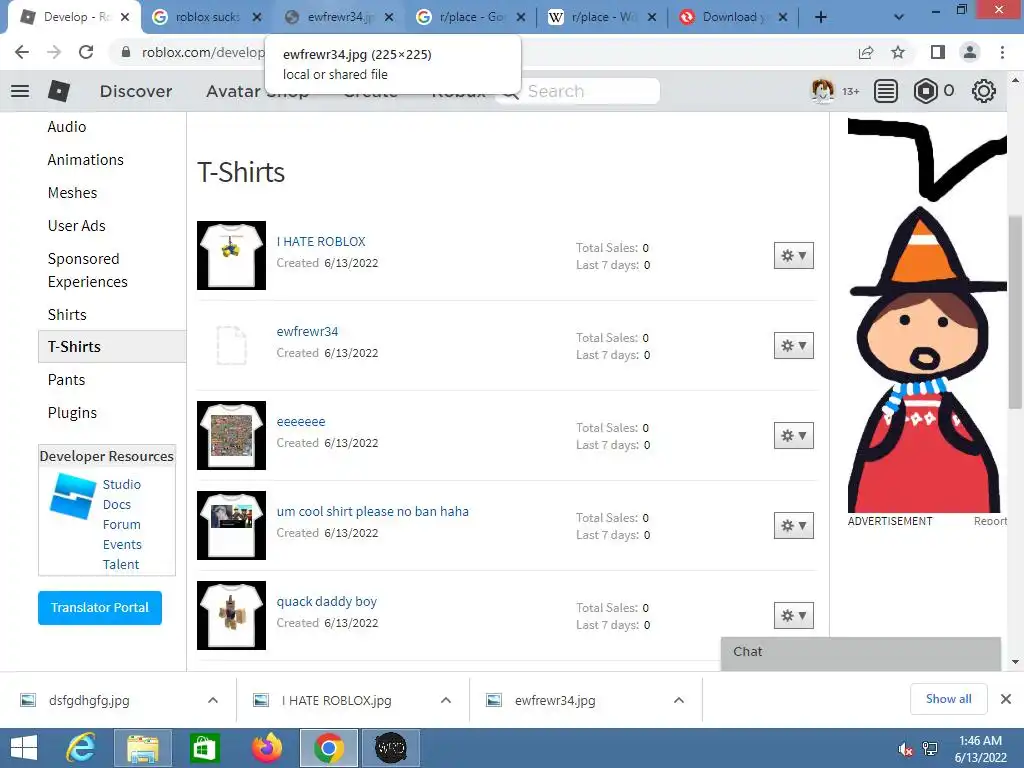Select Shirts in the sidebar

pos(67,315)
